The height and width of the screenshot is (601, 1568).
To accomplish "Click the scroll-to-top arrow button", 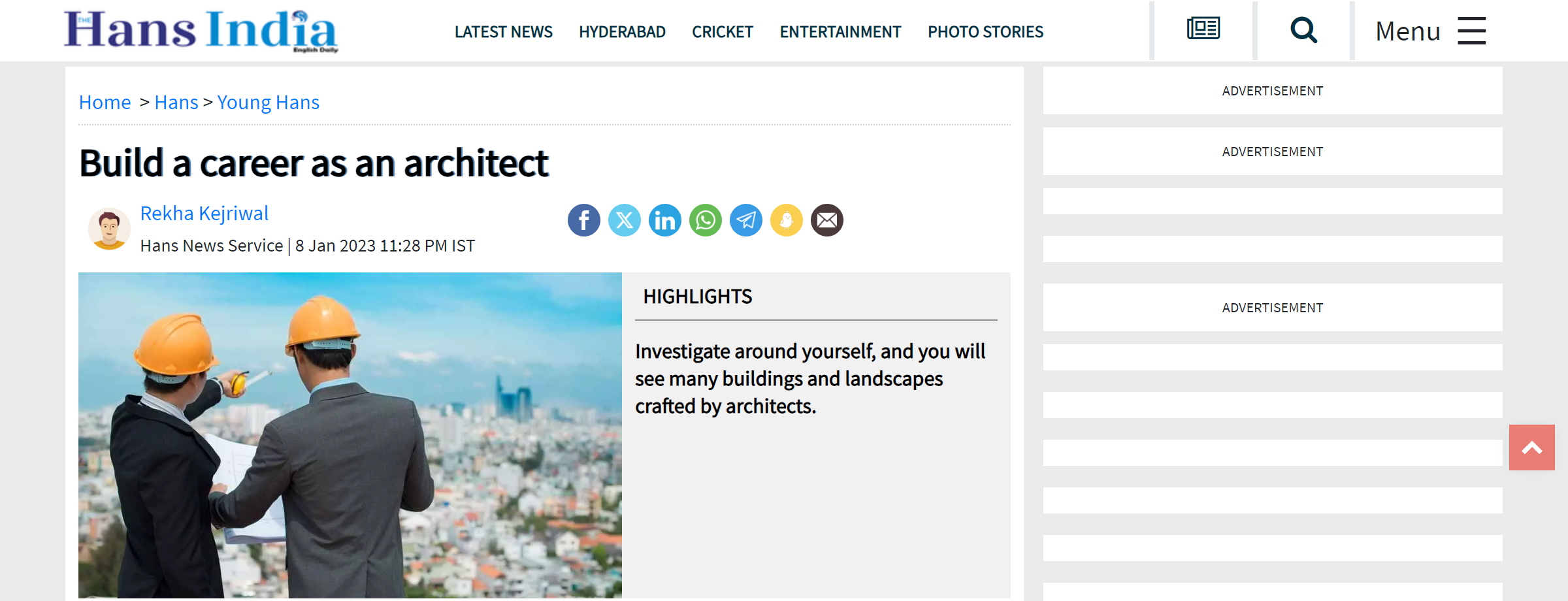I will 1532,447.
